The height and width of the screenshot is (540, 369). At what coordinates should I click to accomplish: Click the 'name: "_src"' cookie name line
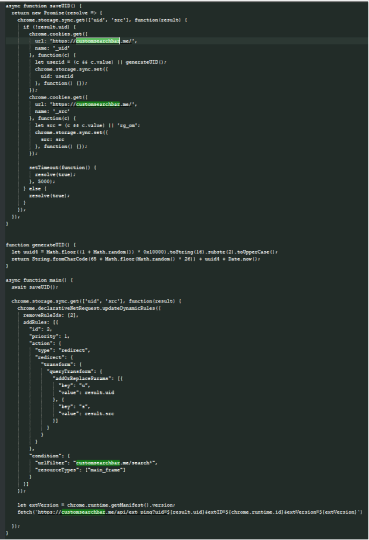tap(52, 111)
